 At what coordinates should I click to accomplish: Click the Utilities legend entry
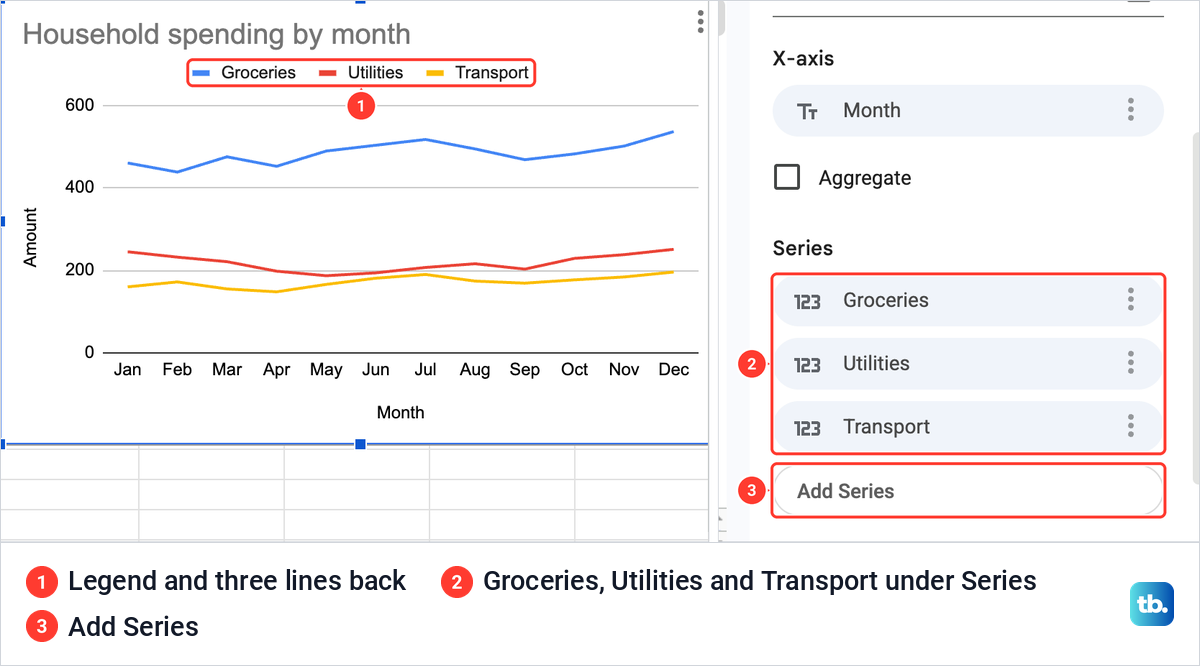pyautogui.click(x=361, y=73)
